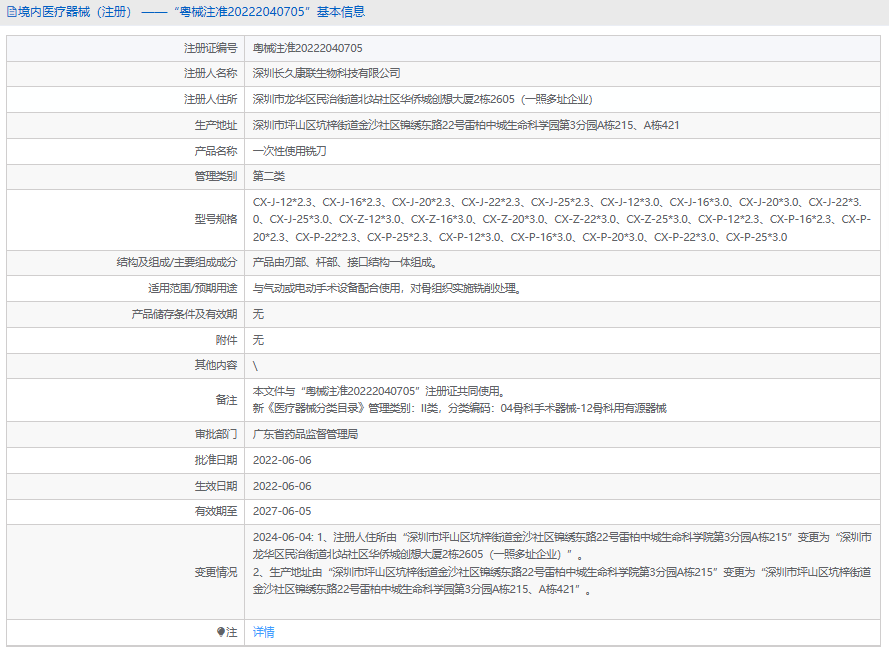The image size is (889, 650).
Task: Select the 型号规格 label
Action: click(216, 220)
